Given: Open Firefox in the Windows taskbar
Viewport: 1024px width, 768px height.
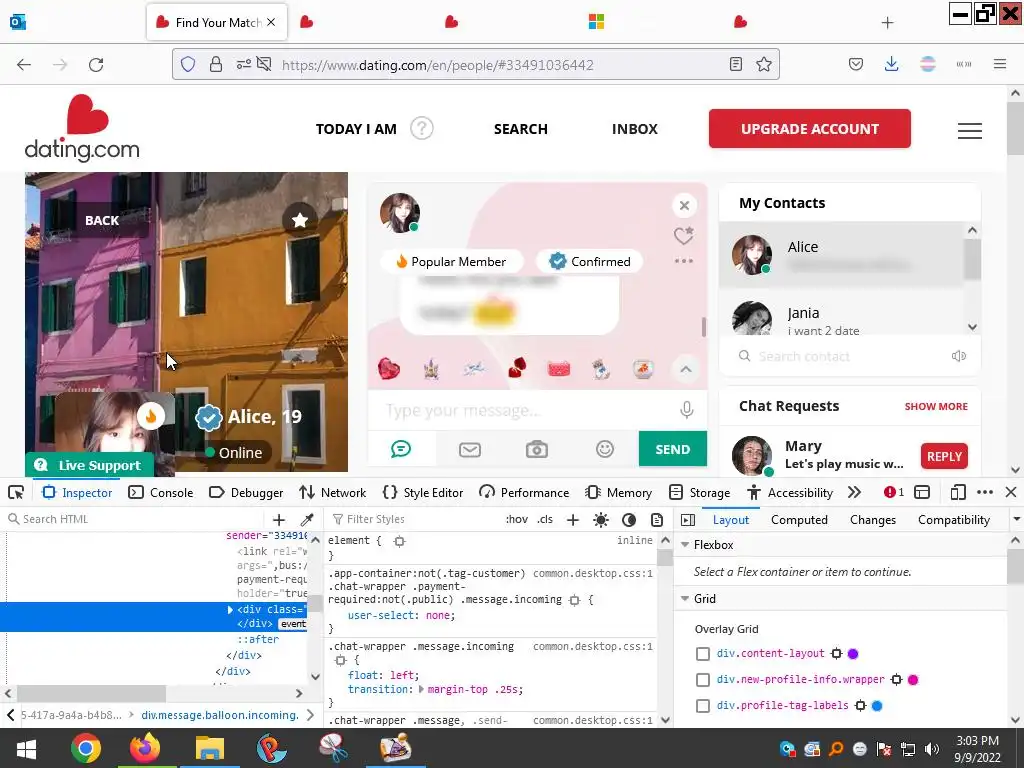Looking at the screenshot, I should point(144,748).
